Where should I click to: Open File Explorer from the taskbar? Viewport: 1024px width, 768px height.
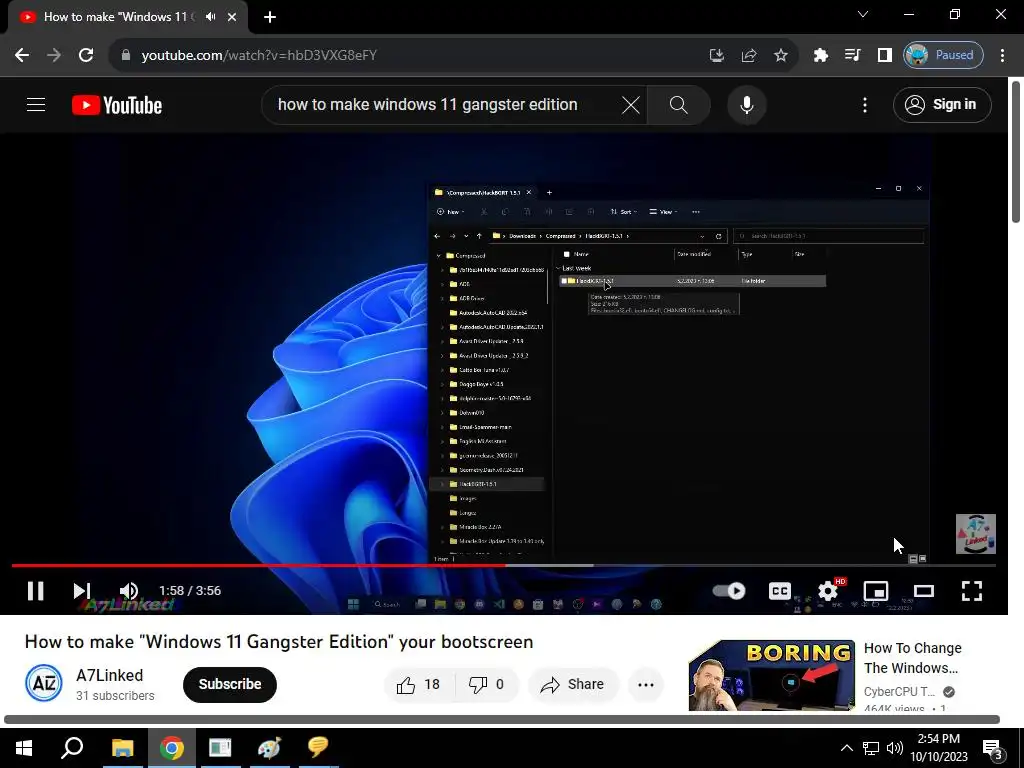[122, 748]
